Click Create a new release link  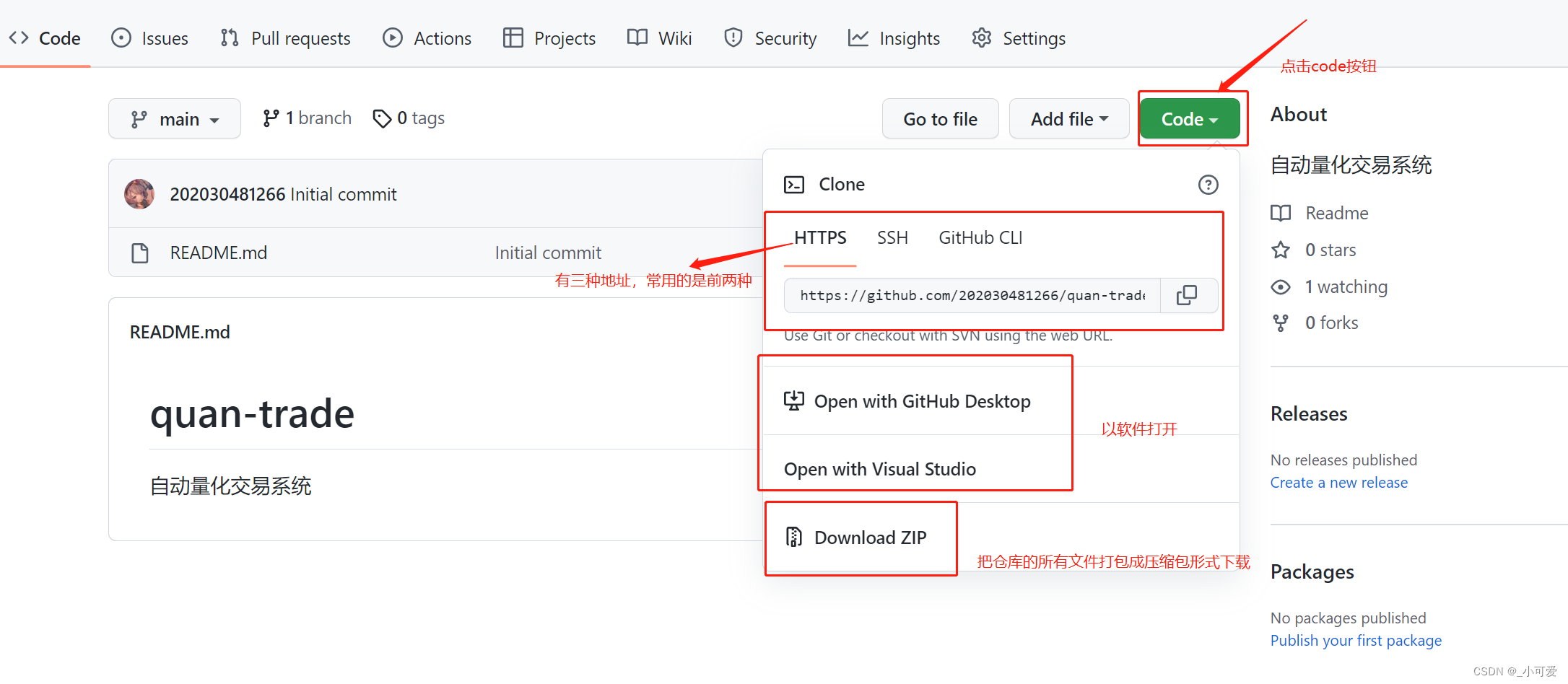[x=1339, y=483]
